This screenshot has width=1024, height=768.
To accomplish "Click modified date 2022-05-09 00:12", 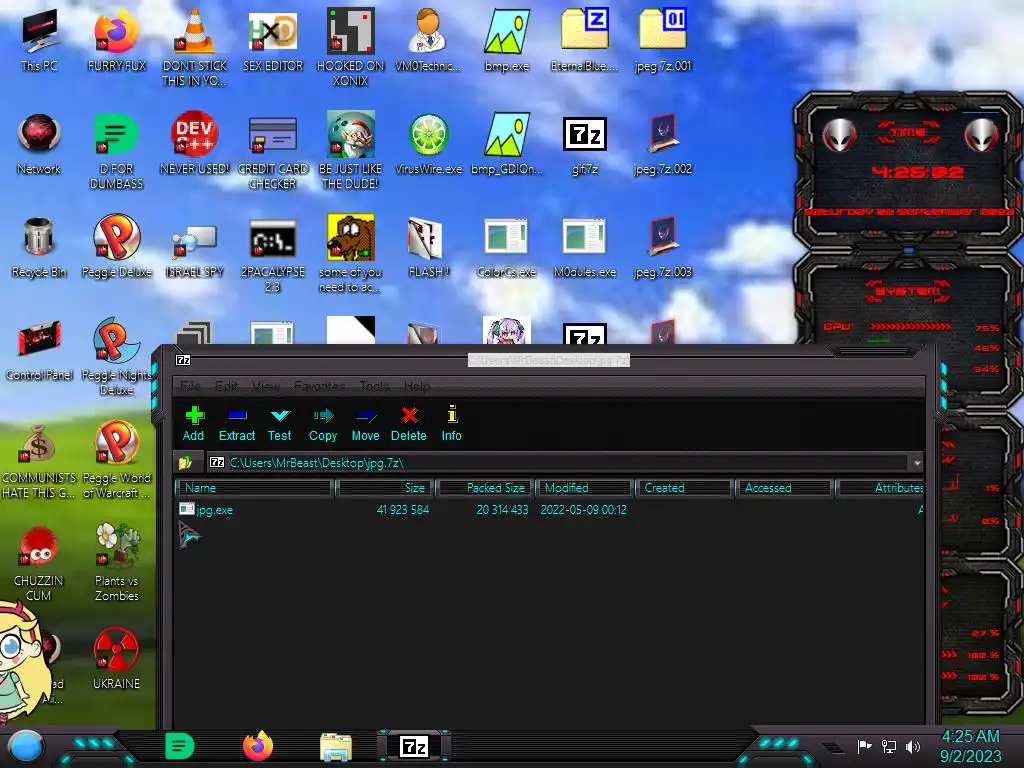I will 583,510.
